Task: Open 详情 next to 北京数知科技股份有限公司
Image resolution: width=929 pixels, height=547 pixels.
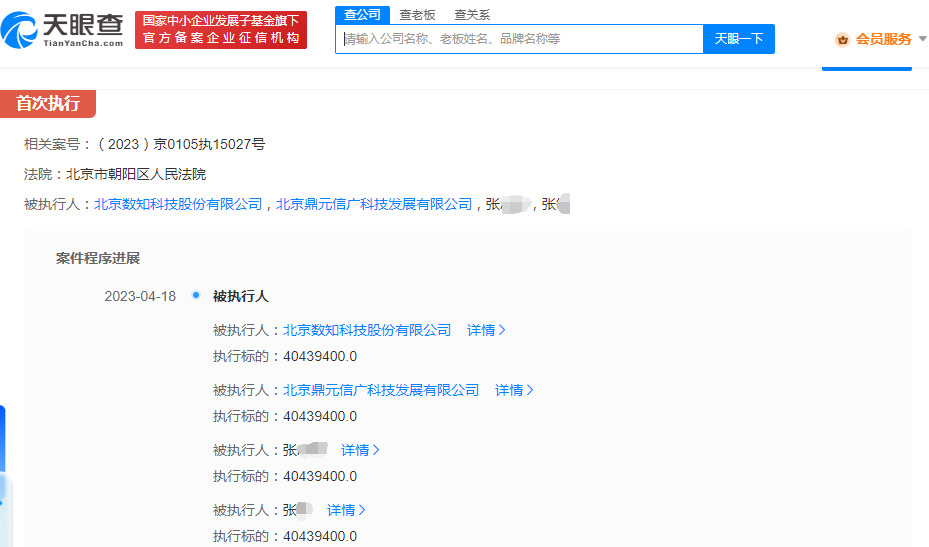Action: (486, 330)
